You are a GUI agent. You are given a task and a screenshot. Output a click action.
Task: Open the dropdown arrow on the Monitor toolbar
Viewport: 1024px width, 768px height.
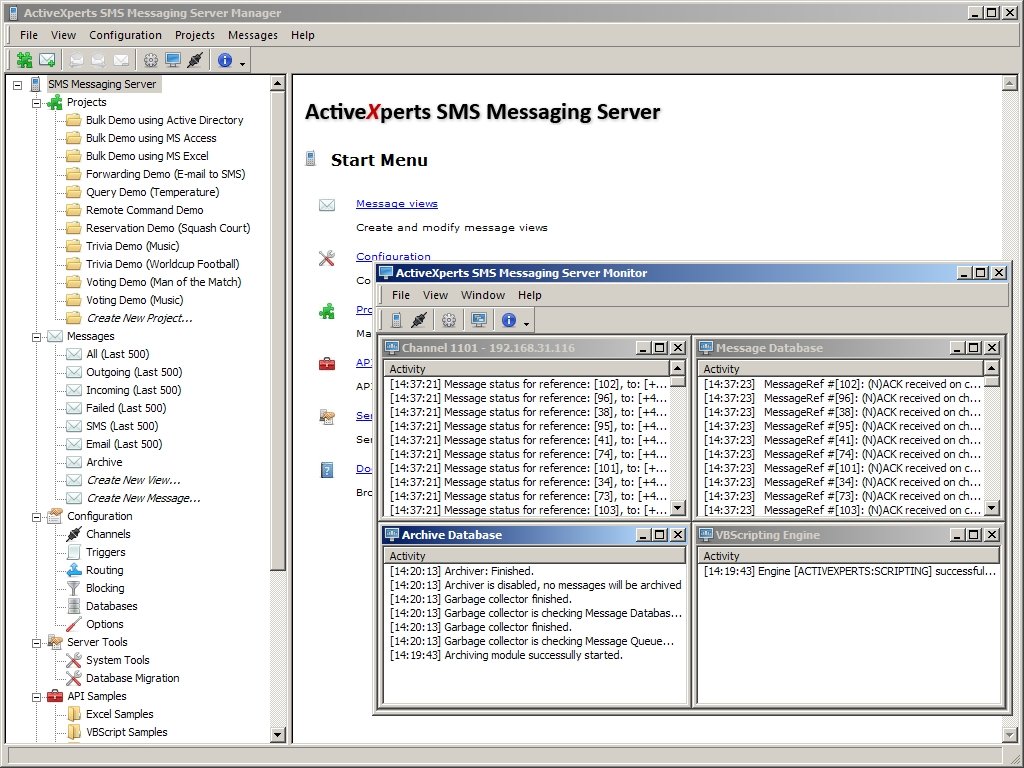(x=527, y=321)
